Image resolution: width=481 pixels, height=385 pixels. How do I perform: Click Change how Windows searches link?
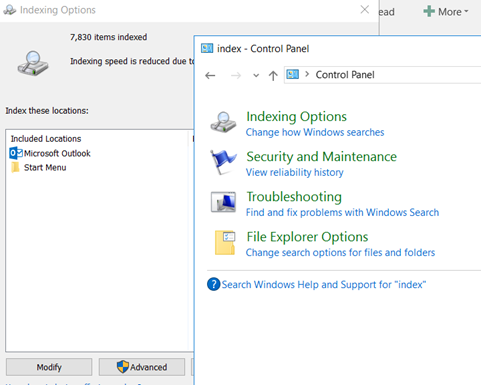tap(315, 132)
